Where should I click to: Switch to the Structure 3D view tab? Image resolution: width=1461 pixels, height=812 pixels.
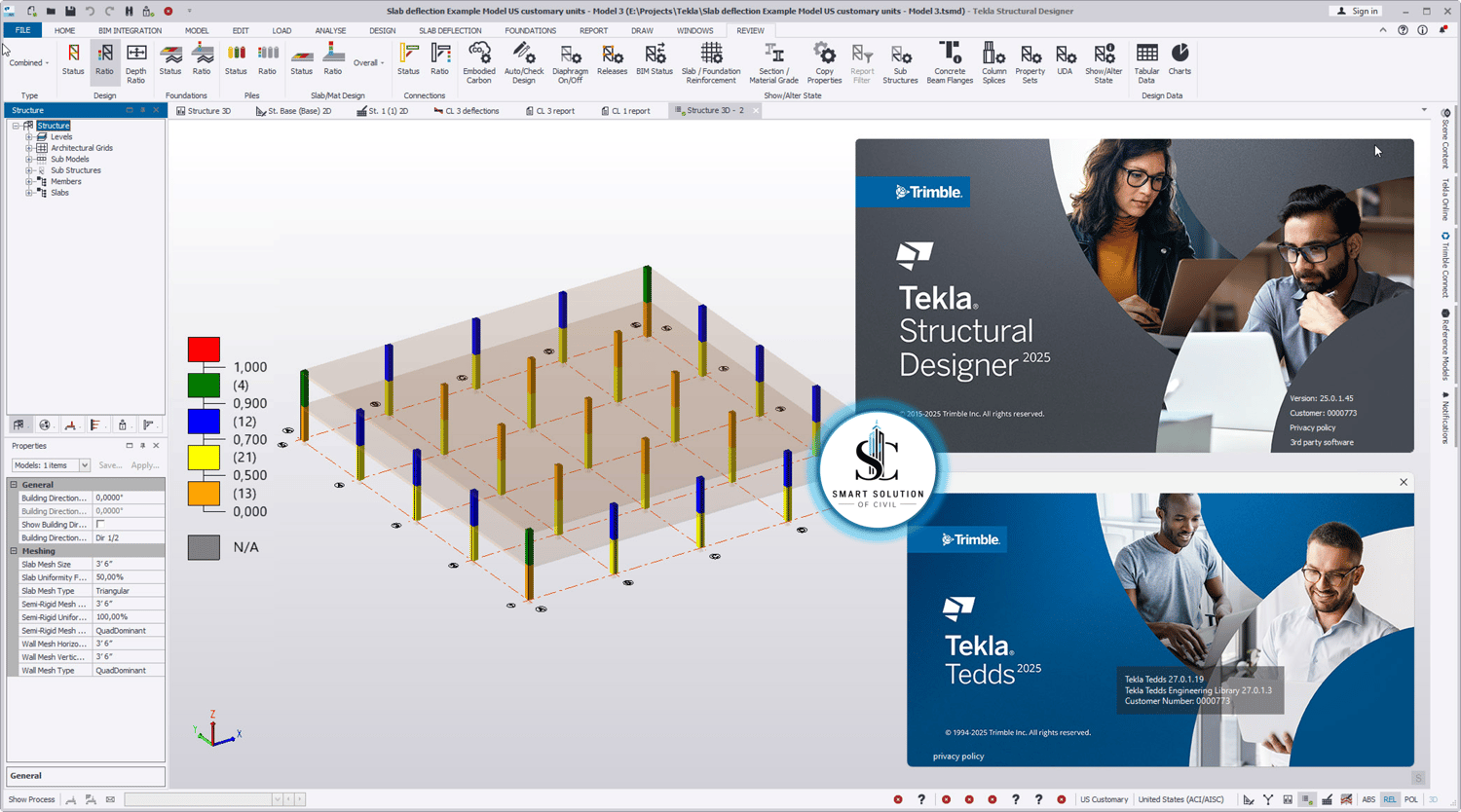204,111
